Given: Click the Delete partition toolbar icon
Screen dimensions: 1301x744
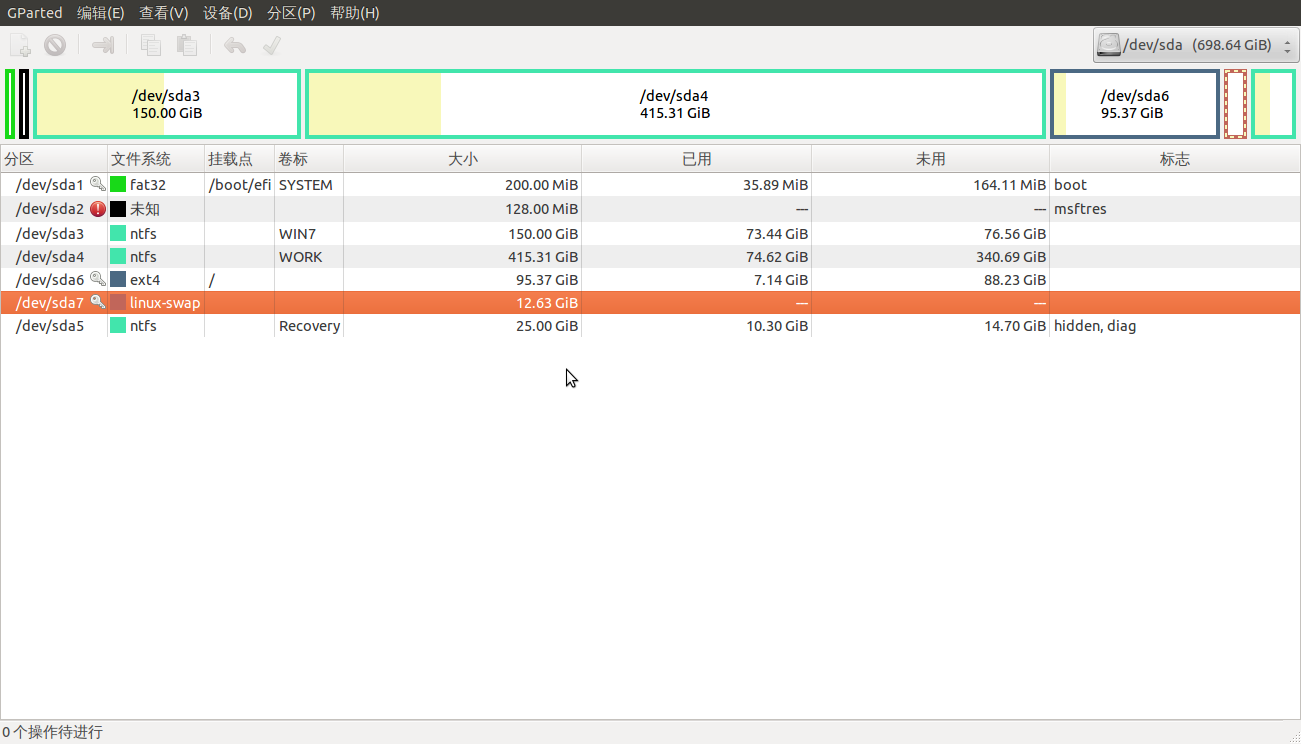Looking at the screenshot, I should click(55, 45).
